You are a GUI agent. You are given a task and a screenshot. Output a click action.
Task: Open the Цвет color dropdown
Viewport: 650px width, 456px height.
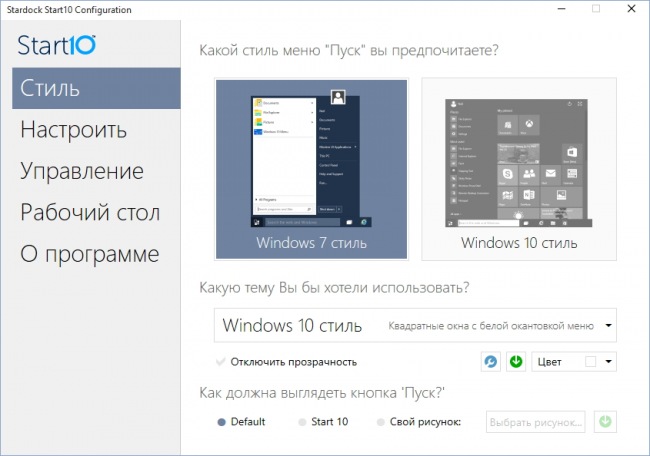[574, 362]
